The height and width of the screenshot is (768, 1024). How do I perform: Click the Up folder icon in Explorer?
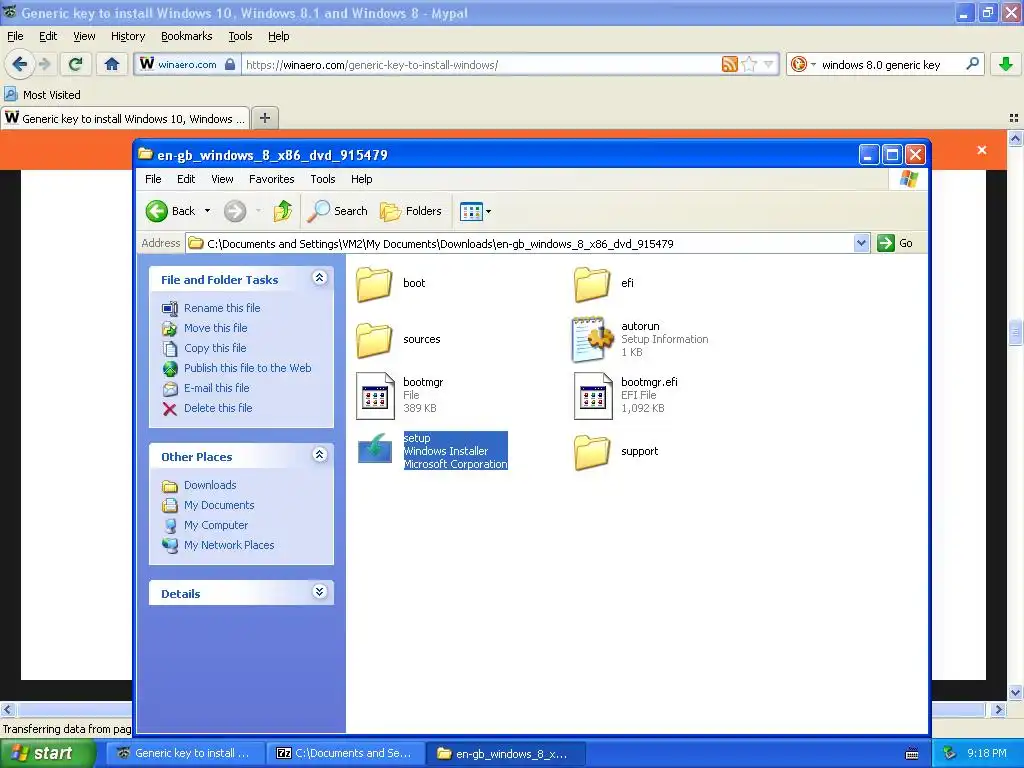click(283, 211)
